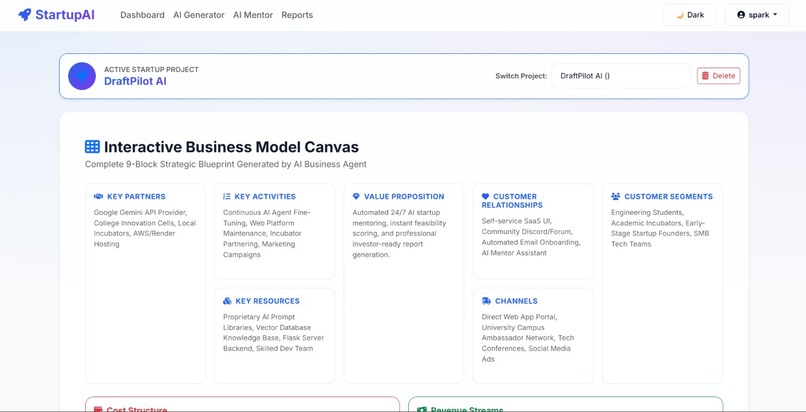
Task: Click the KEY ACTIVITIES heading
Action: [x=265, y=196]
